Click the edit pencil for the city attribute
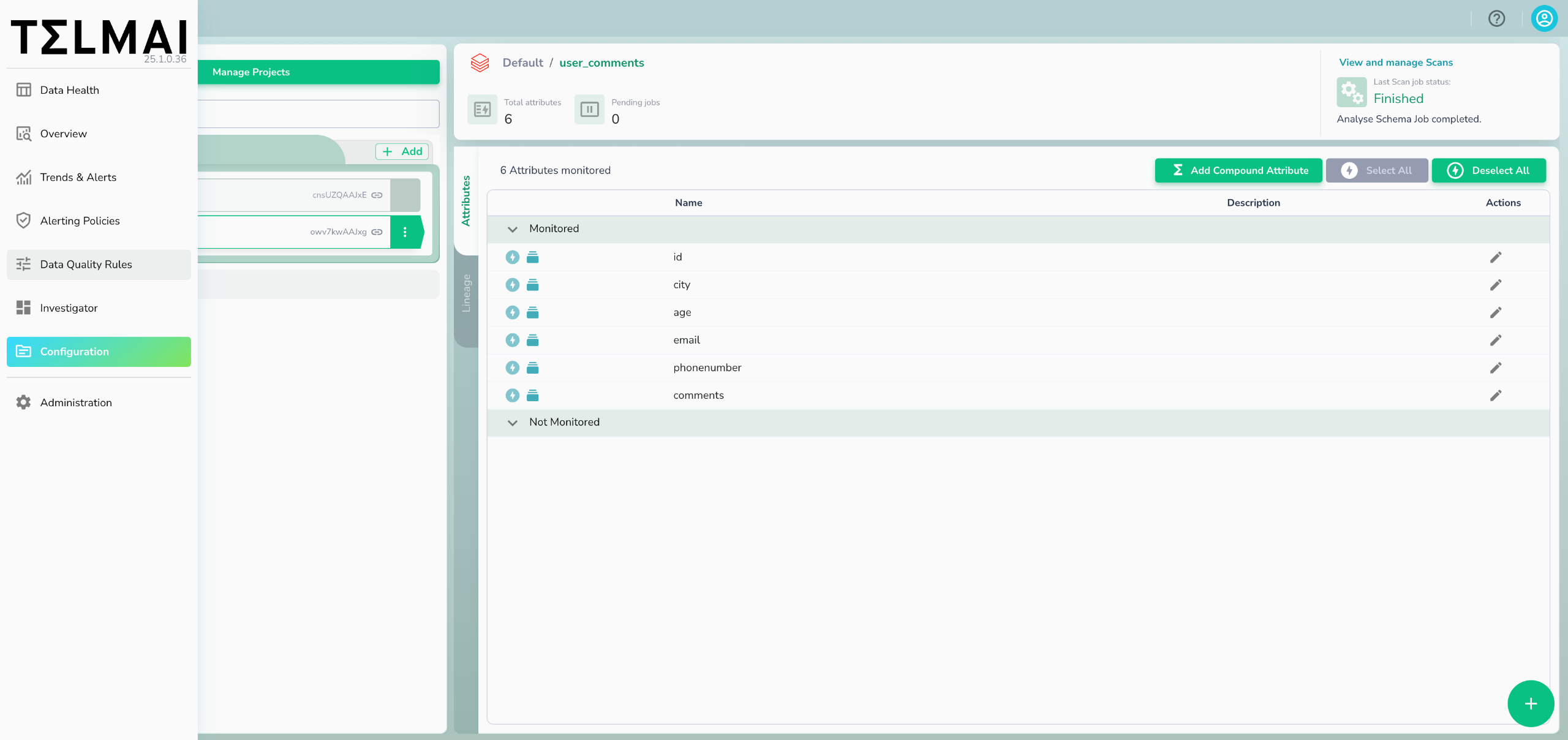Image resolution: width=1568 pixels, height=740 pixels. click(x=1495, y=285)
